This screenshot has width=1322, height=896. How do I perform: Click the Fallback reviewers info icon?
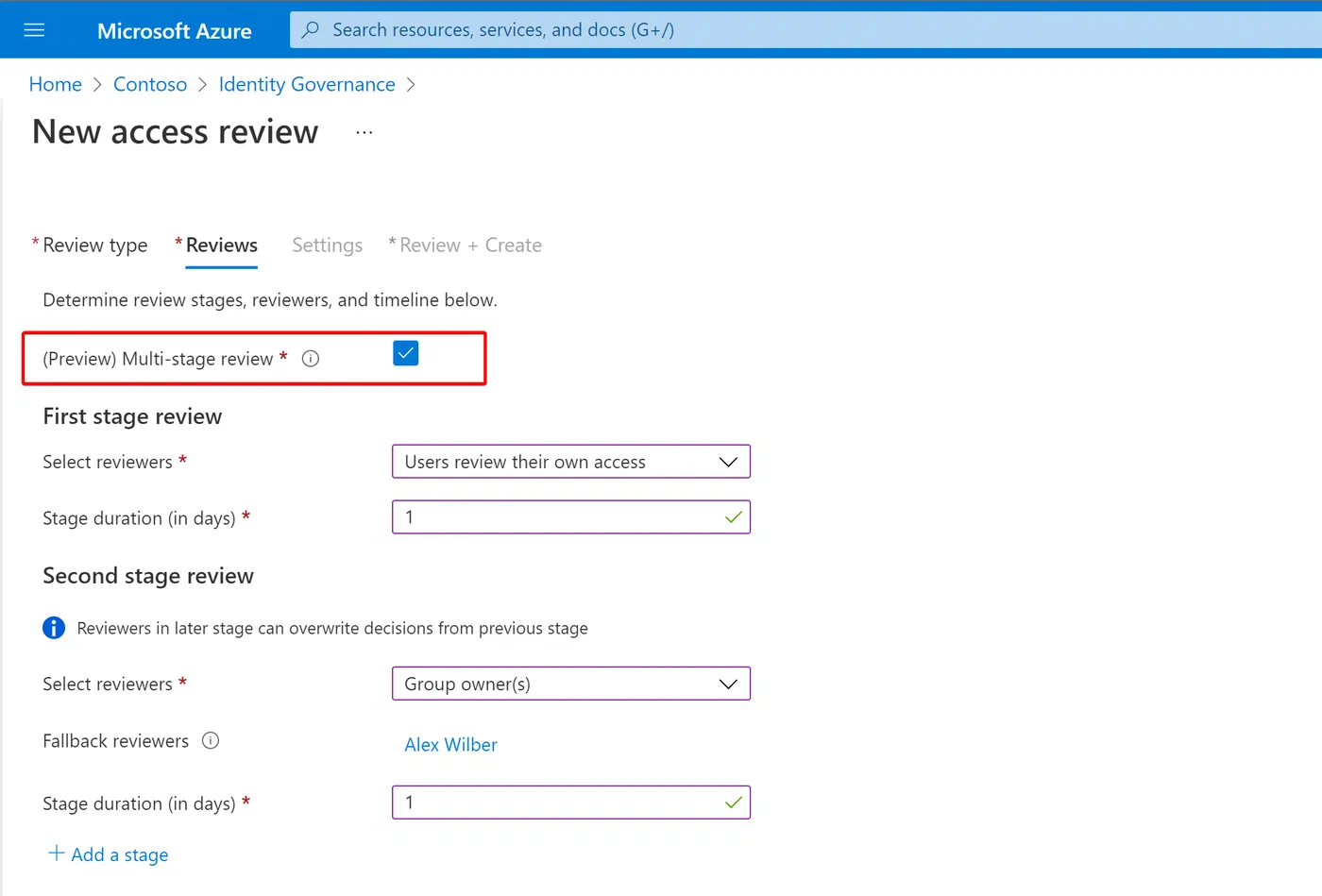pyautogui.click(x=211, y=741)
